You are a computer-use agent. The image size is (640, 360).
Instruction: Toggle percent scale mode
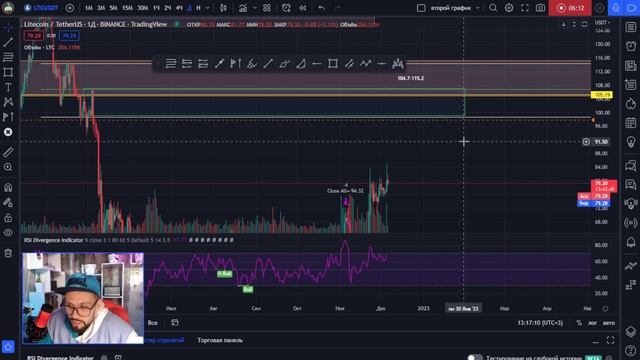tap(579, 323)
